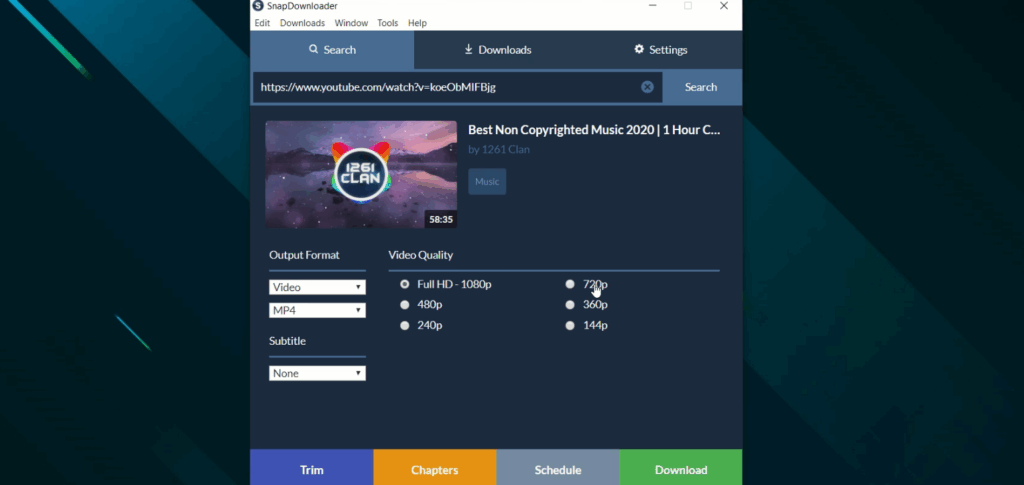1024x485 pixels.
Task: Close the SnapDownloader window
Action: click(x=724, y=6)
